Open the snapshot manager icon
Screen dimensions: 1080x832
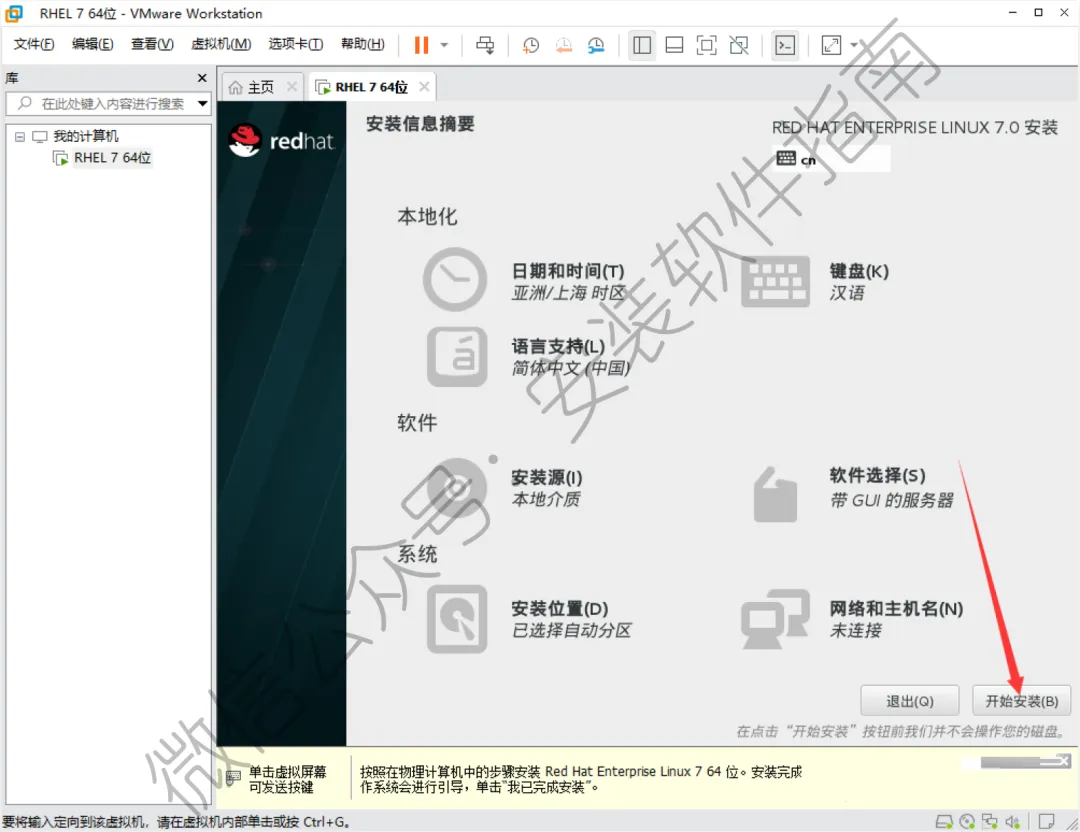pyautogui.click(x=596, y=45)
